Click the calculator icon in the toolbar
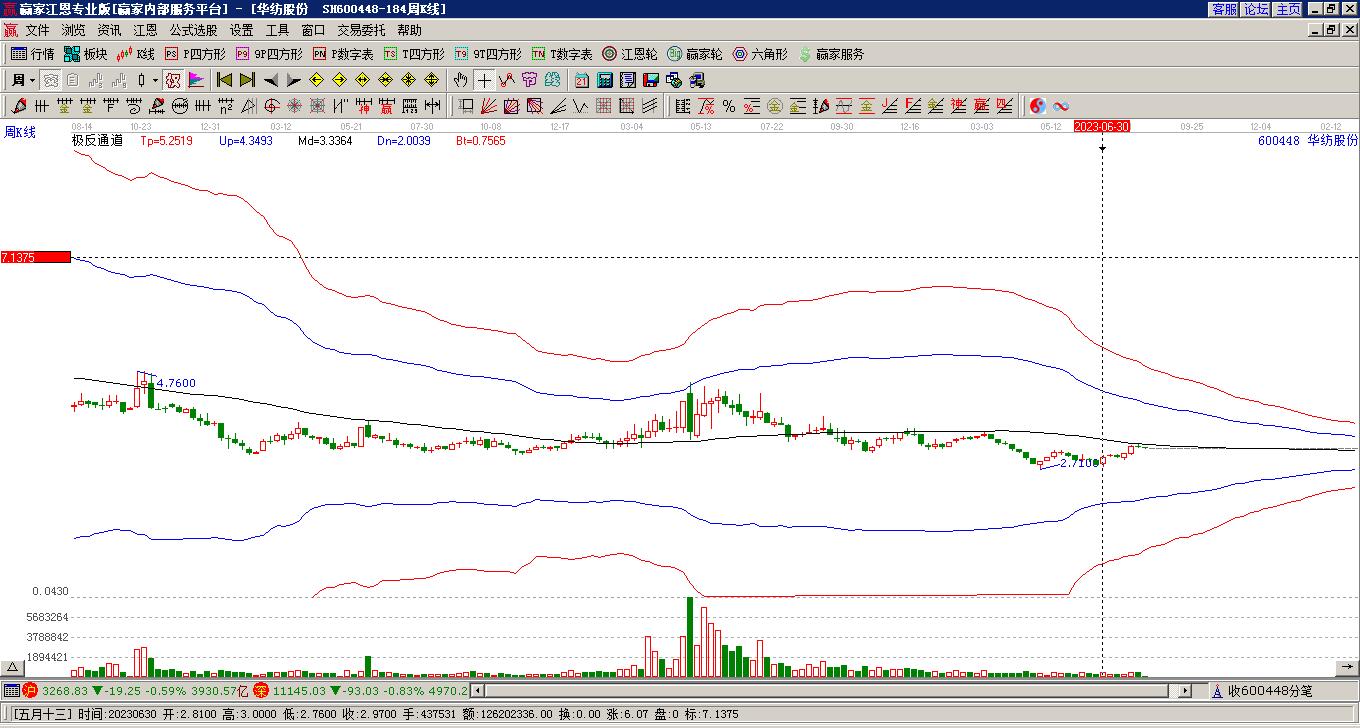This screenshot has height=728, width=1360. [605, 80]
